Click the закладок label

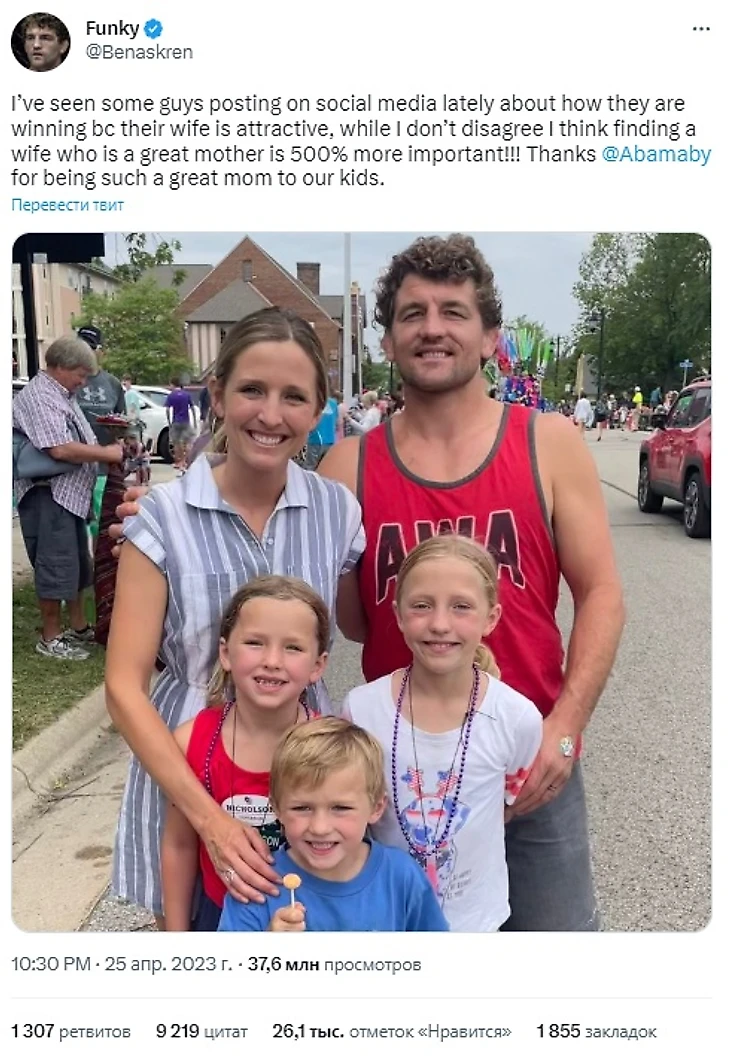[620, 1031]
